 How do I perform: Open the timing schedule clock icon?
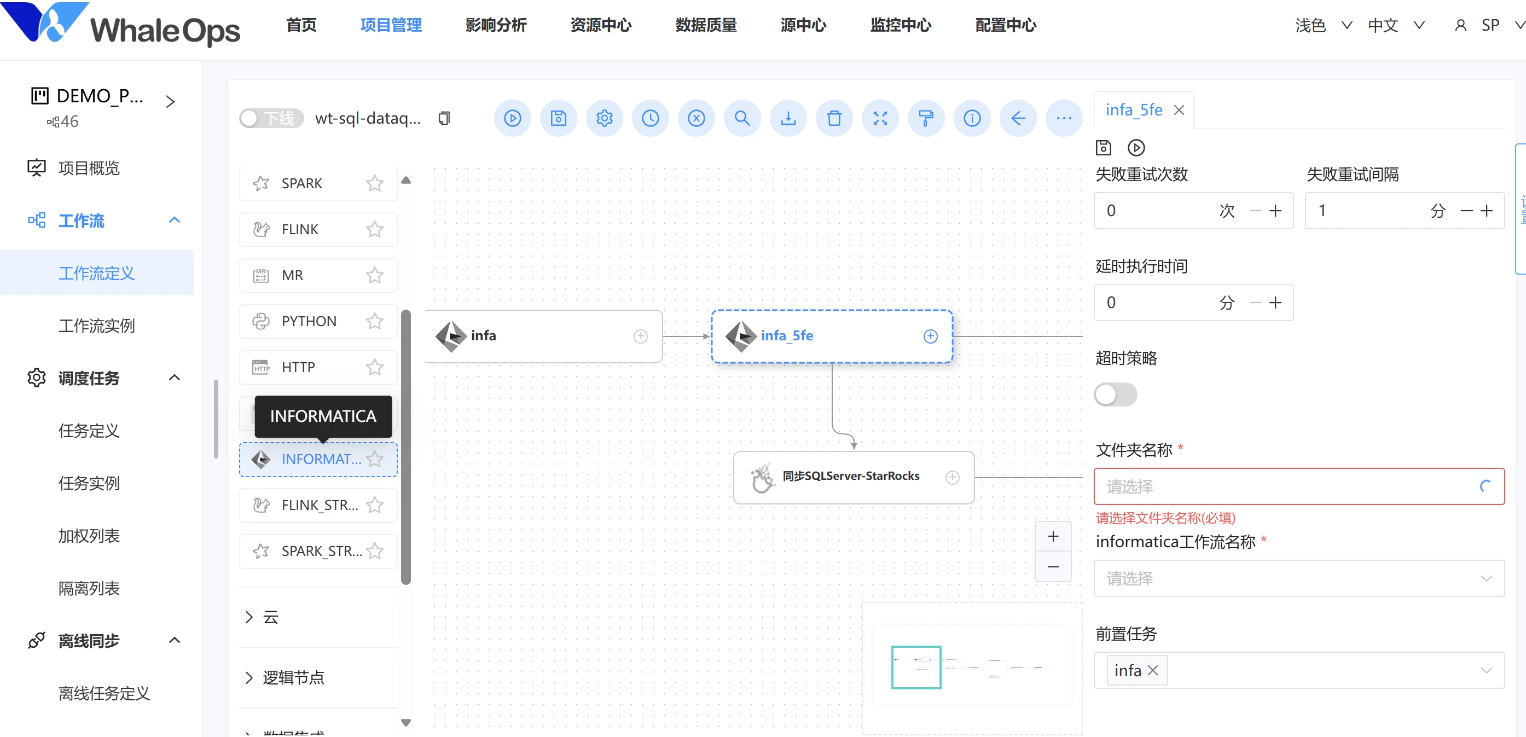(x=650, y=118)
